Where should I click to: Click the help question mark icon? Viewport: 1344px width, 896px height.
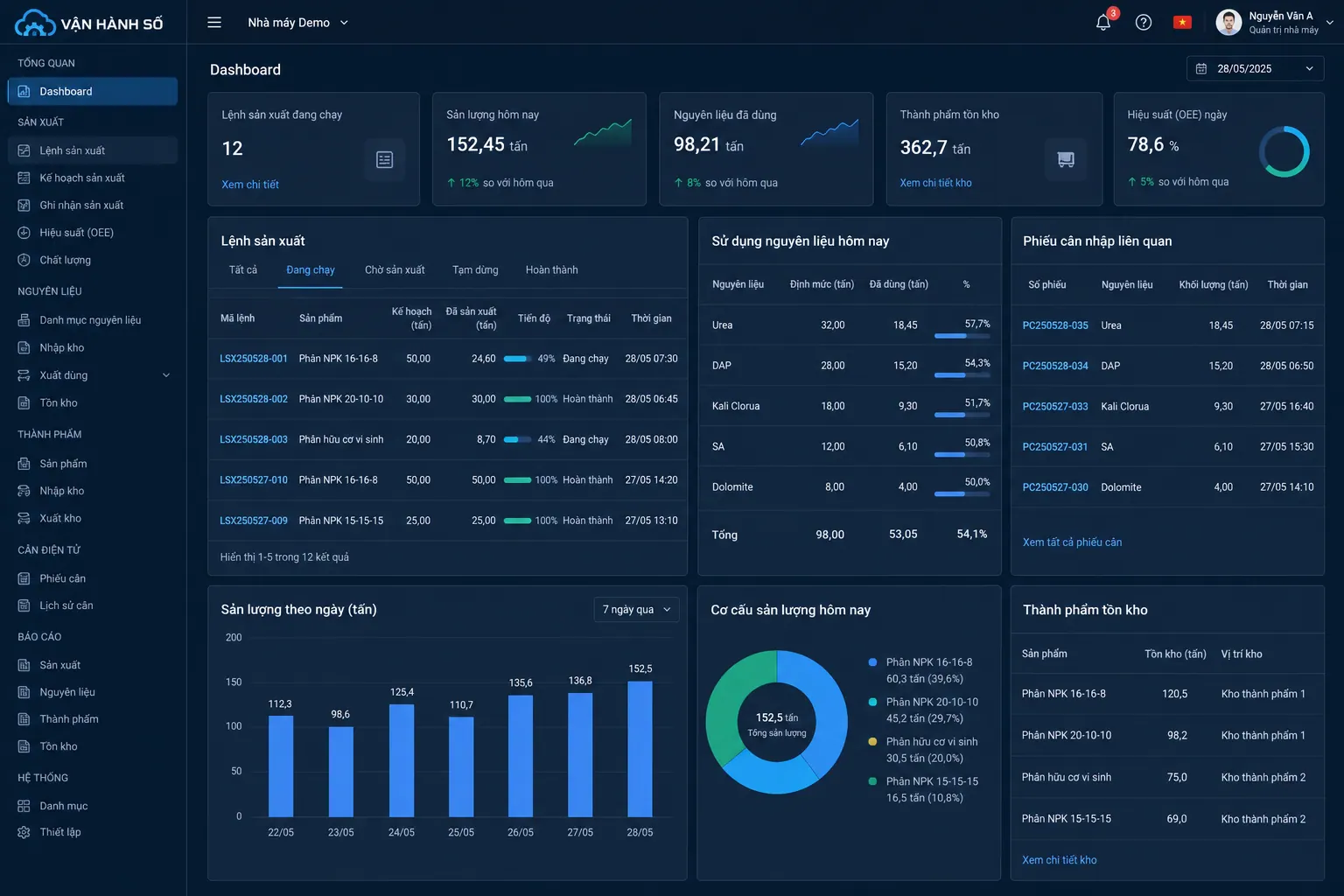[x=1144, y=23]
